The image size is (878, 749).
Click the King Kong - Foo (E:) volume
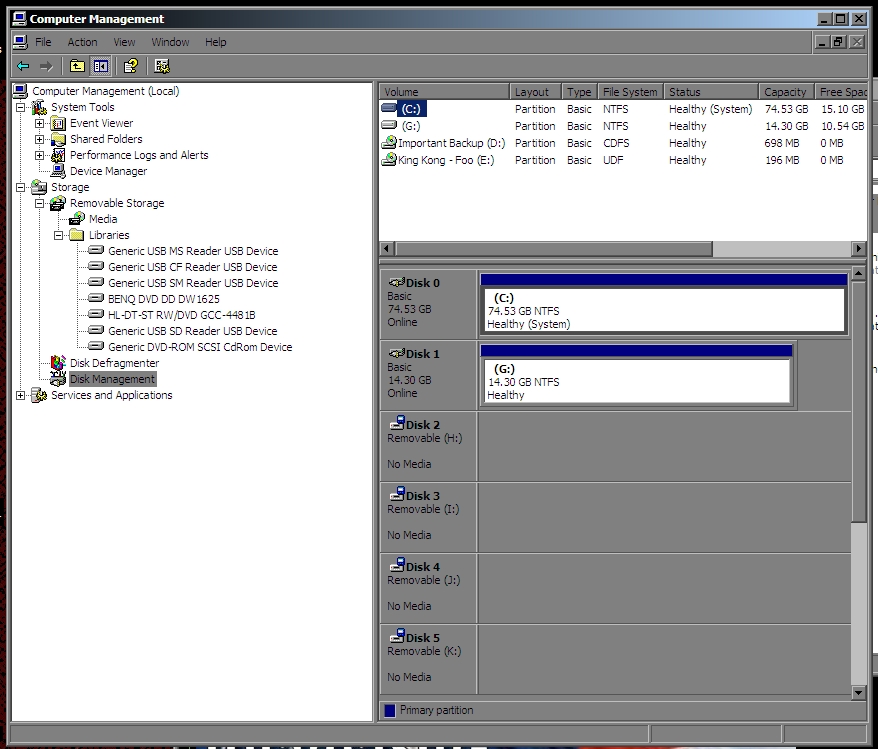pos(445,160)
